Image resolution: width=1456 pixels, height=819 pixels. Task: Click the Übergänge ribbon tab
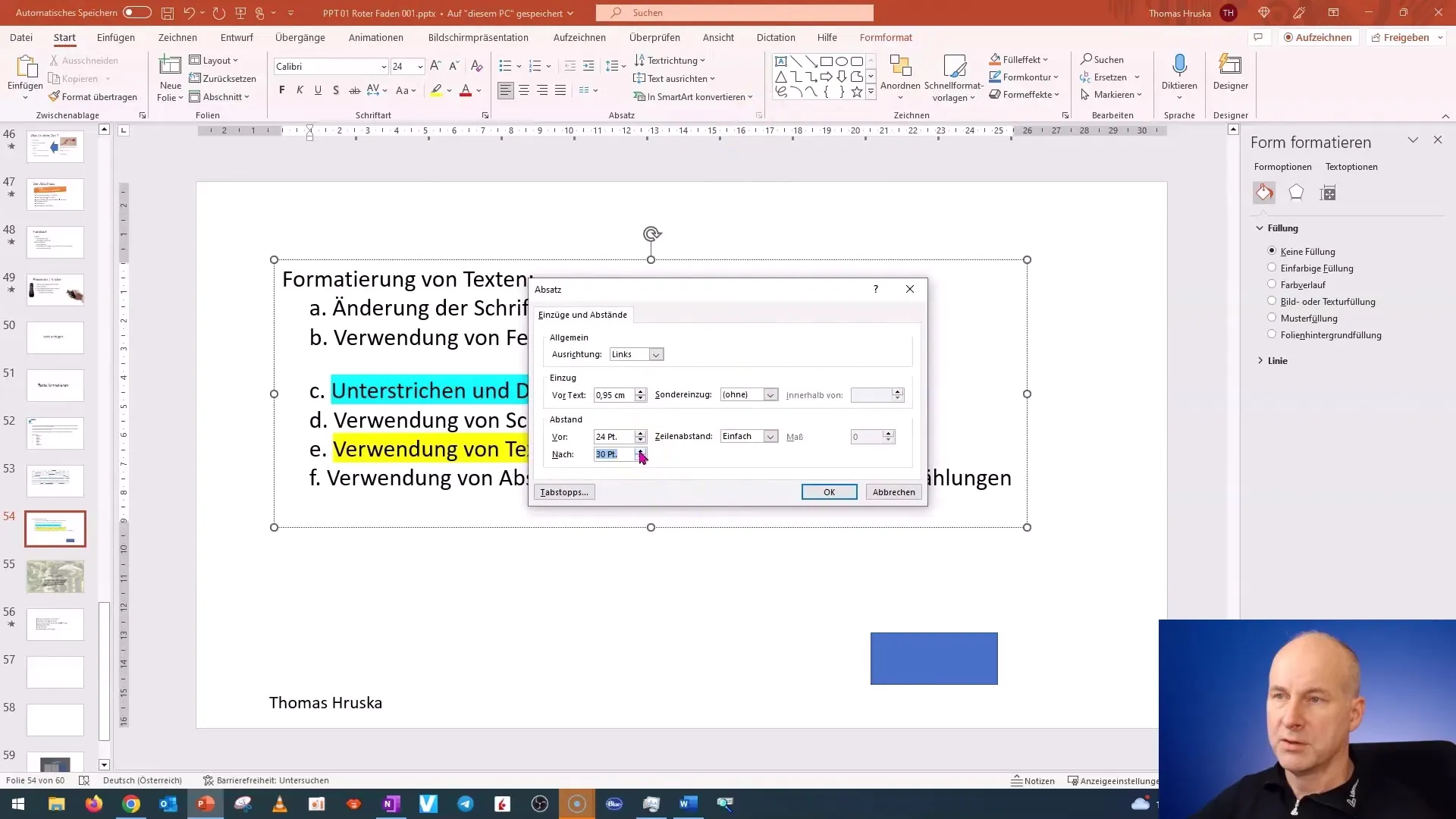pyautogui.click(x=299, y=37)
